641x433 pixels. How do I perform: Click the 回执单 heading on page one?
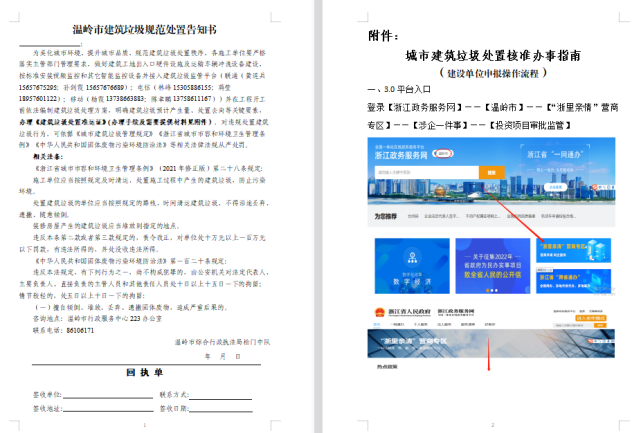(x=147, y=373)
